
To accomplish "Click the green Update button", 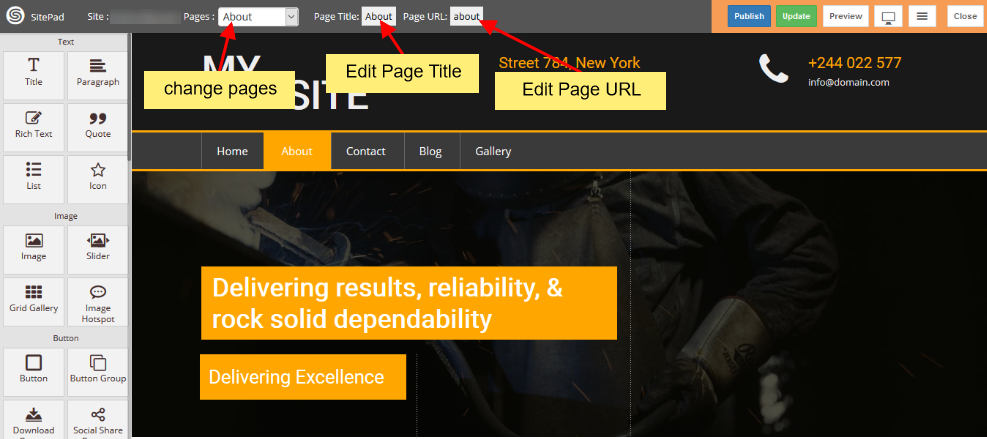I will [796, 17].
